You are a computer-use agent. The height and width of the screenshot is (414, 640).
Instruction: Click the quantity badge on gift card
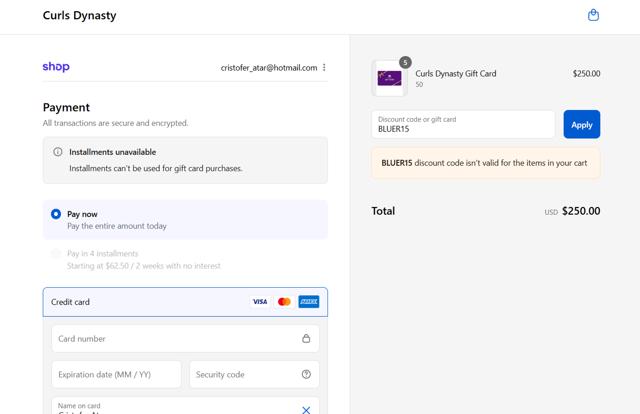405,62
